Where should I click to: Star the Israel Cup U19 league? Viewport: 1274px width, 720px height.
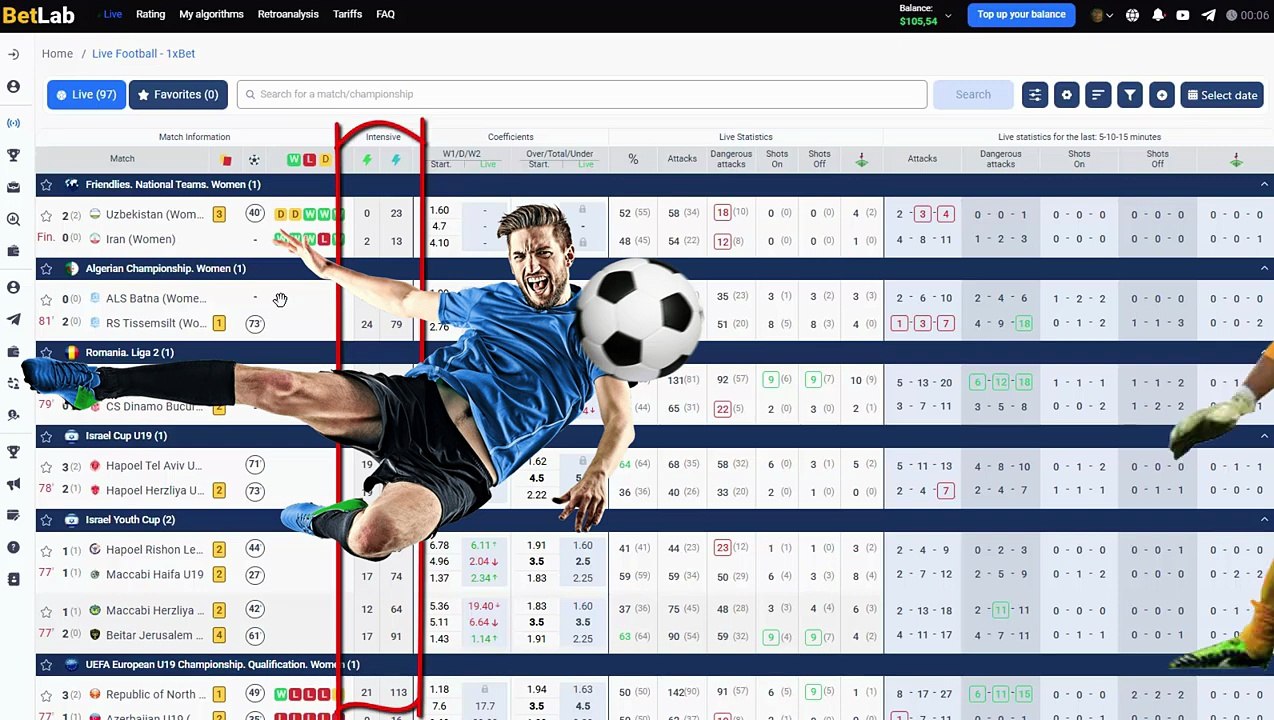click(x=46, y=436)
